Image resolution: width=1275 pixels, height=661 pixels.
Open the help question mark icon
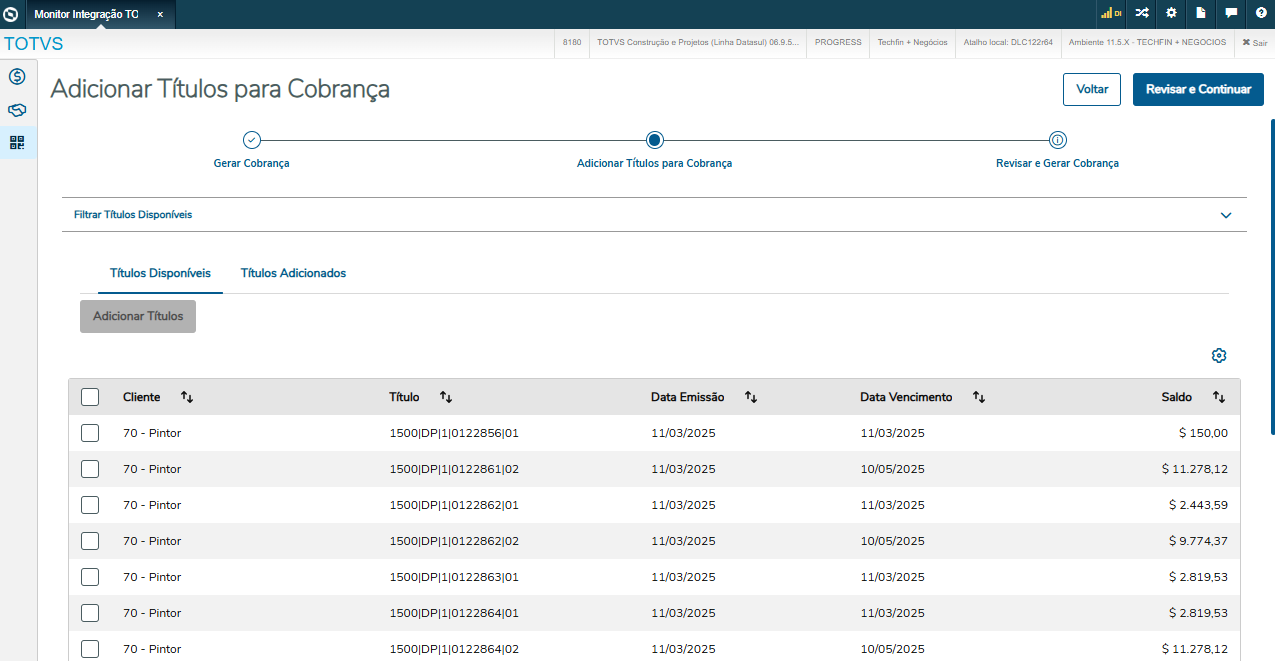point(1261,13)
